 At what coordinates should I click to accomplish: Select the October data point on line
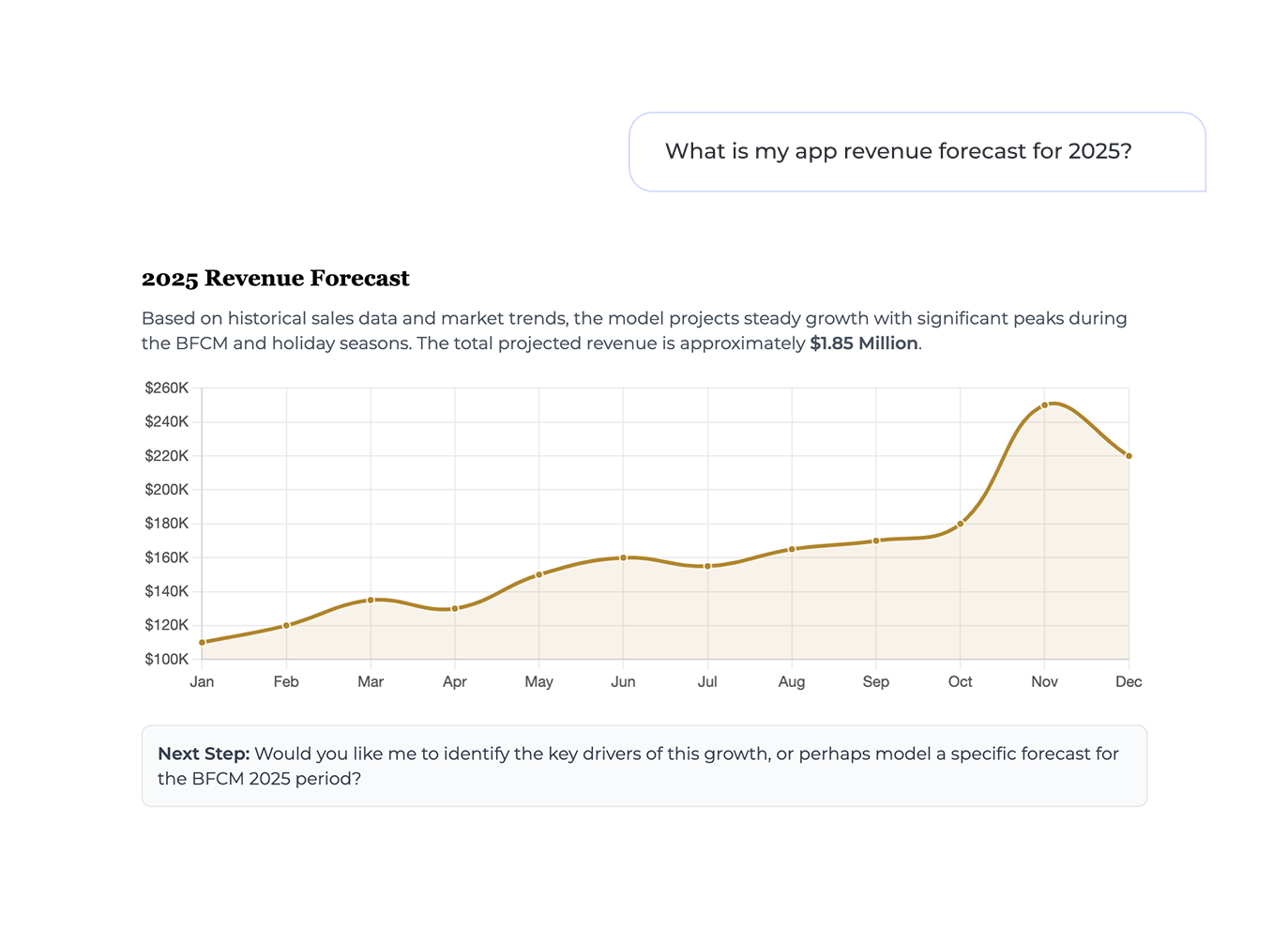[x=961, y=524]
